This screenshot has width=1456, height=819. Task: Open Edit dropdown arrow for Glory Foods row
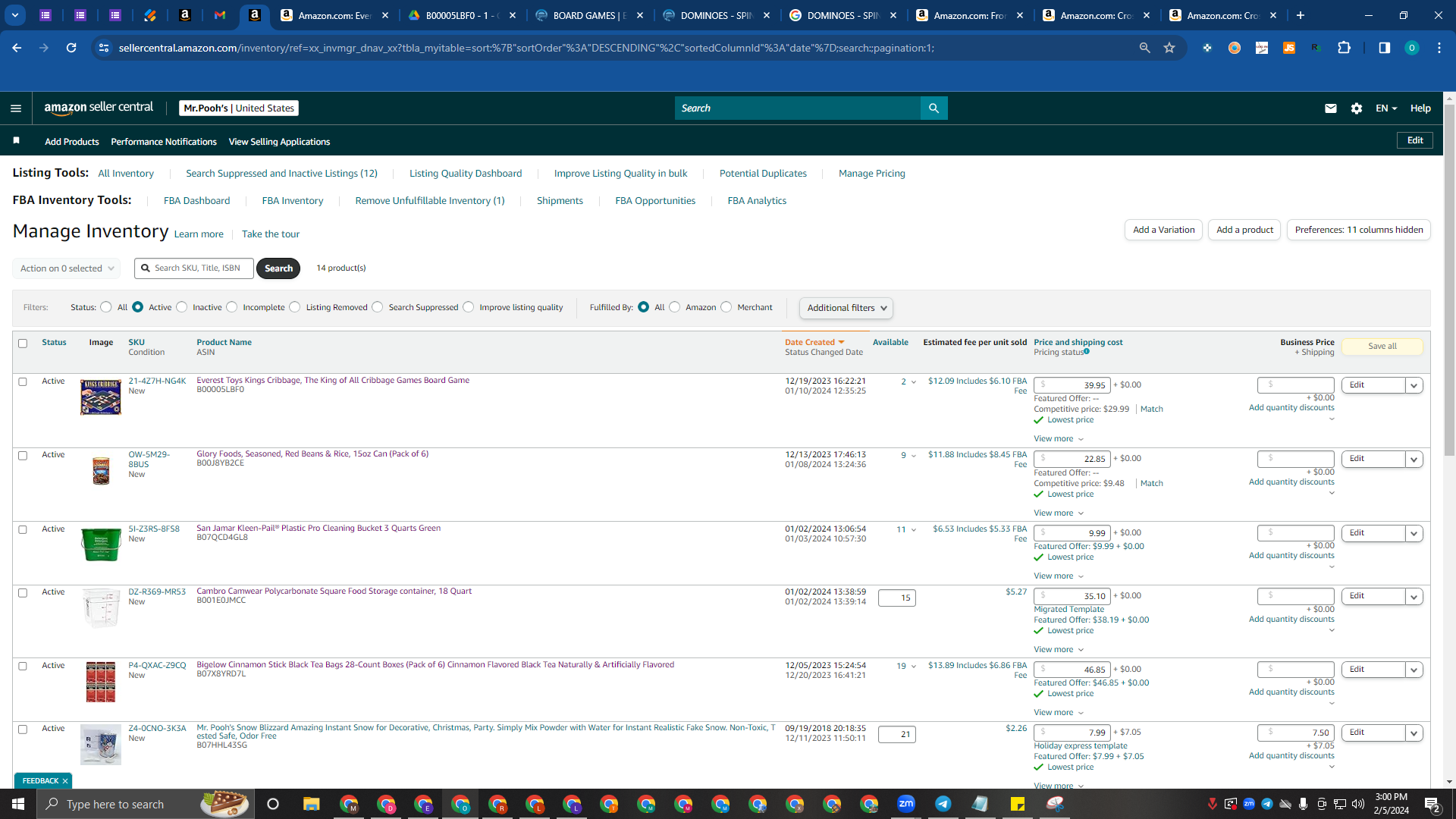(x=1414, y=459)
